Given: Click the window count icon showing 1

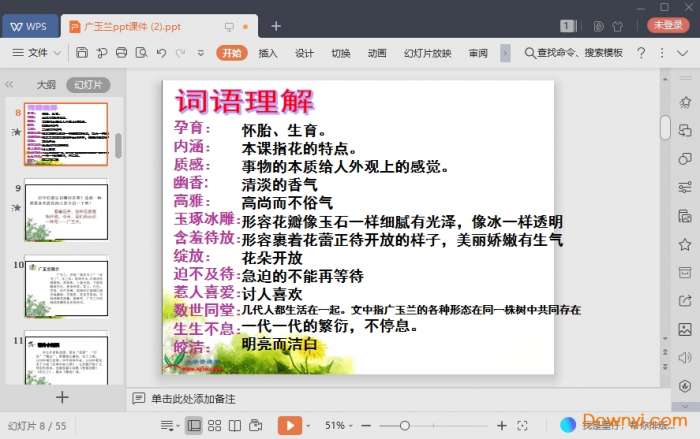Looking at the screenshot, I should 567,26.
